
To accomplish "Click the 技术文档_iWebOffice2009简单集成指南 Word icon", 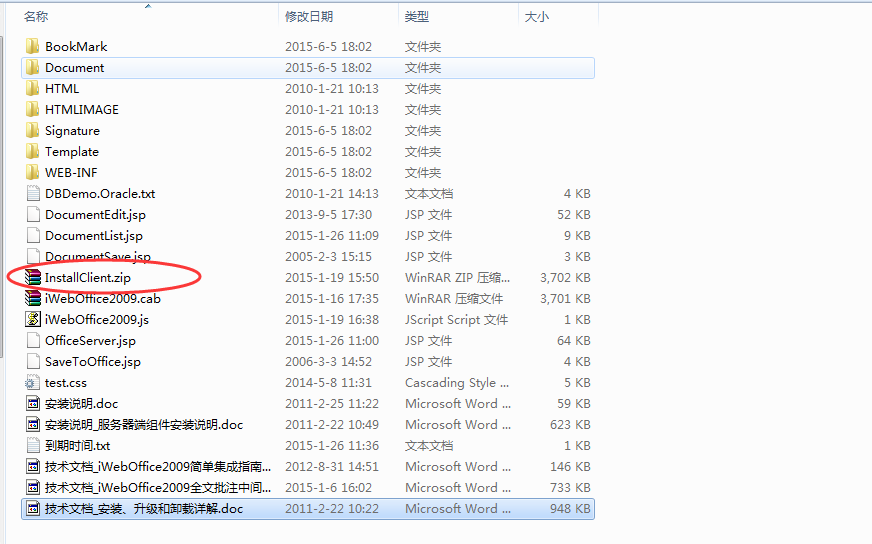I will 33,466.
